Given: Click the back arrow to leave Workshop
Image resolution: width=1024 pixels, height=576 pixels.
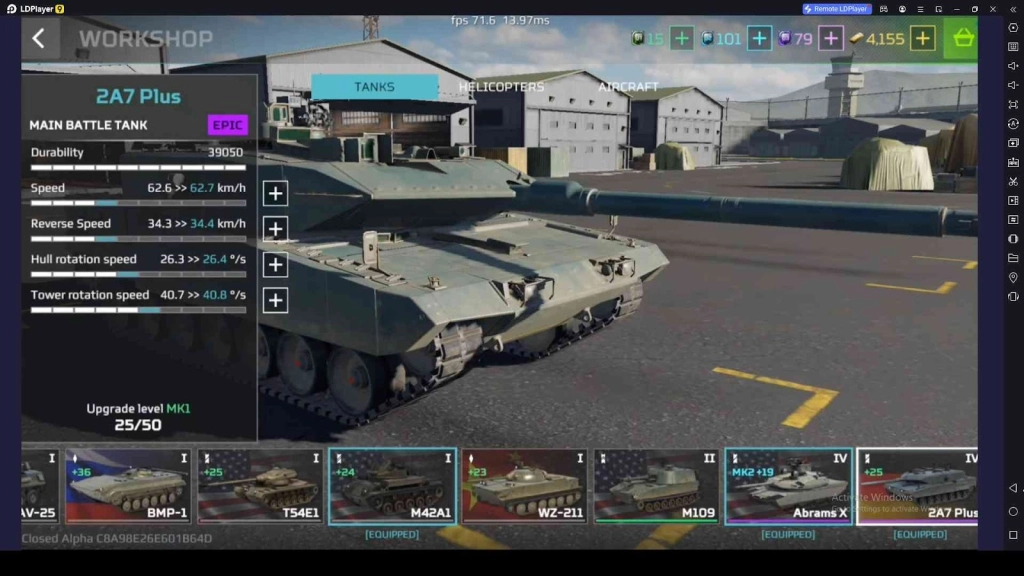Looking at the screenshot, I should 39,38.
